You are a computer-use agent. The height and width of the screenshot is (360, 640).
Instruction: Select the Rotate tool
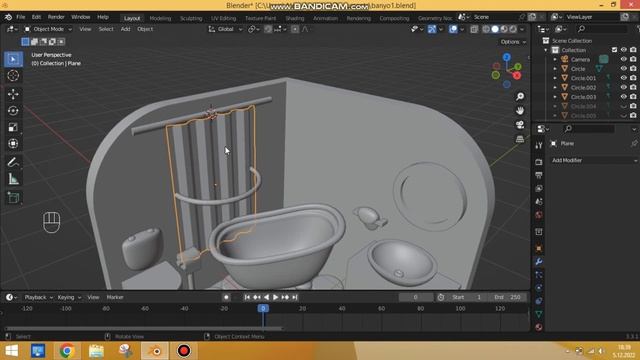(x=13, y=111)
